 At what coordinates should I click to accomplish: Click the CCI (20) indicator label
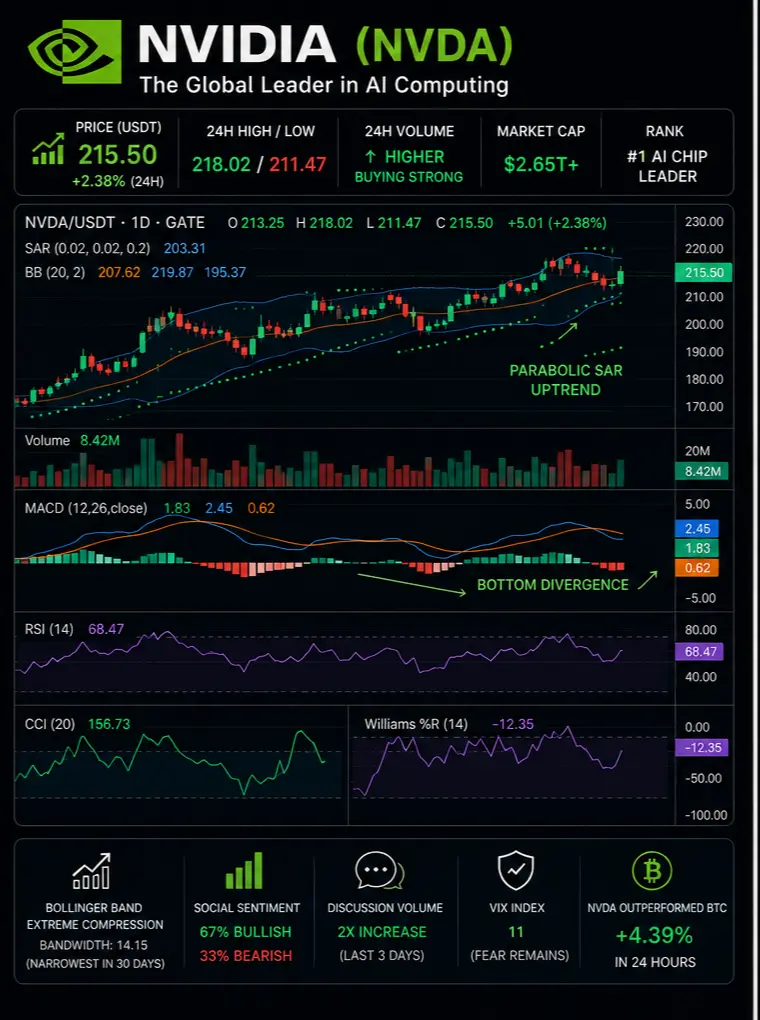51,724
